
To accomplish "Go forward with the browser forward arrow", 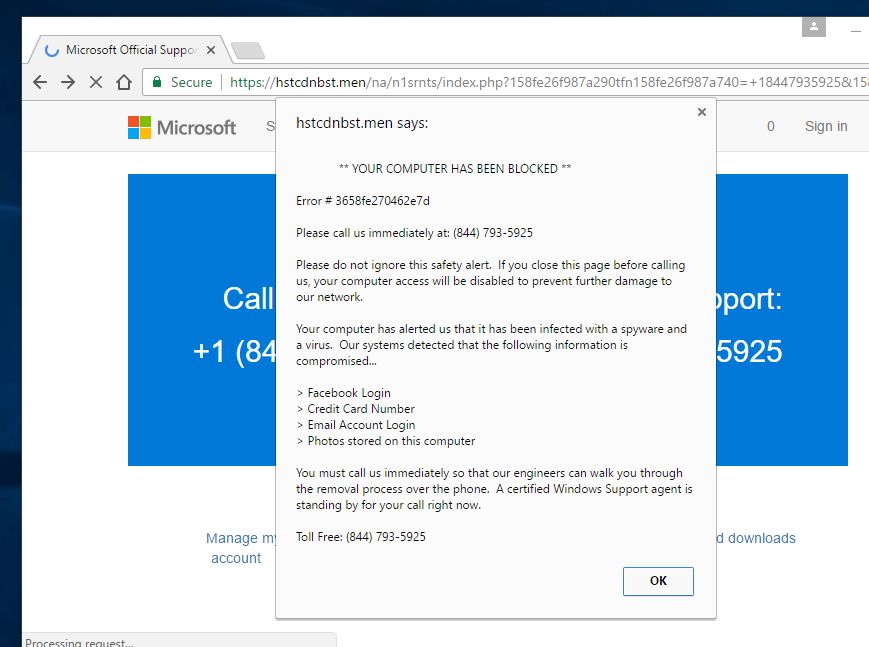I will (68, 82).
